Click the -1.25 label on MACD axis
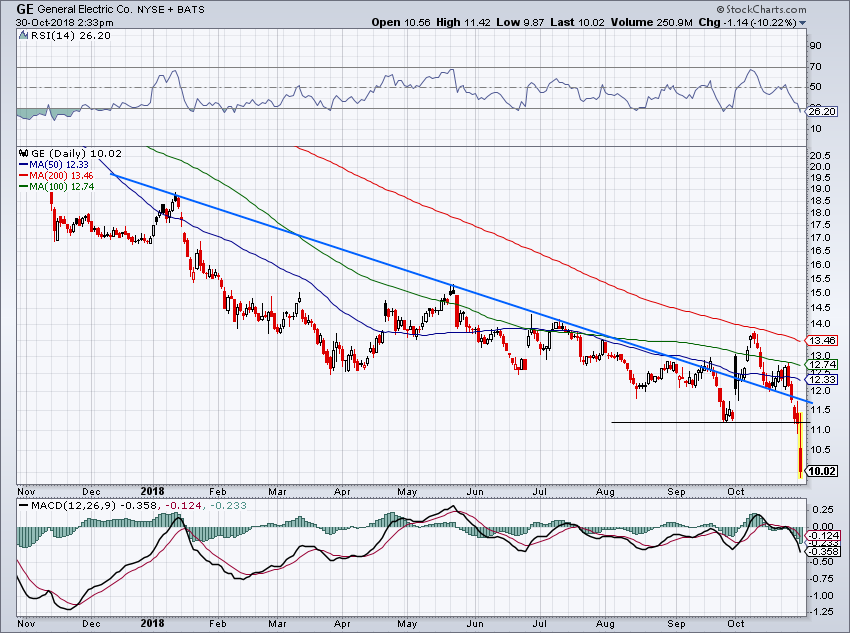The image size is (850, 633). (x=822, y=612)
